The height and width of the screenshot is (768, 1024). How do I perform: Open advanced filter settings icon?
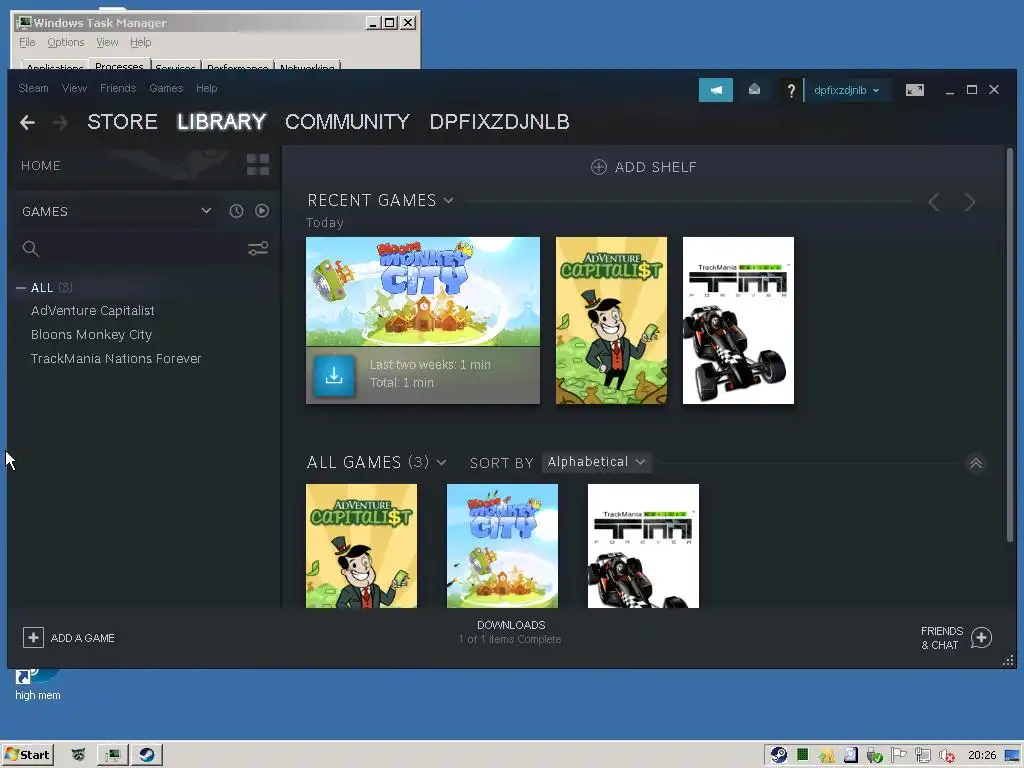pos(258,249)
